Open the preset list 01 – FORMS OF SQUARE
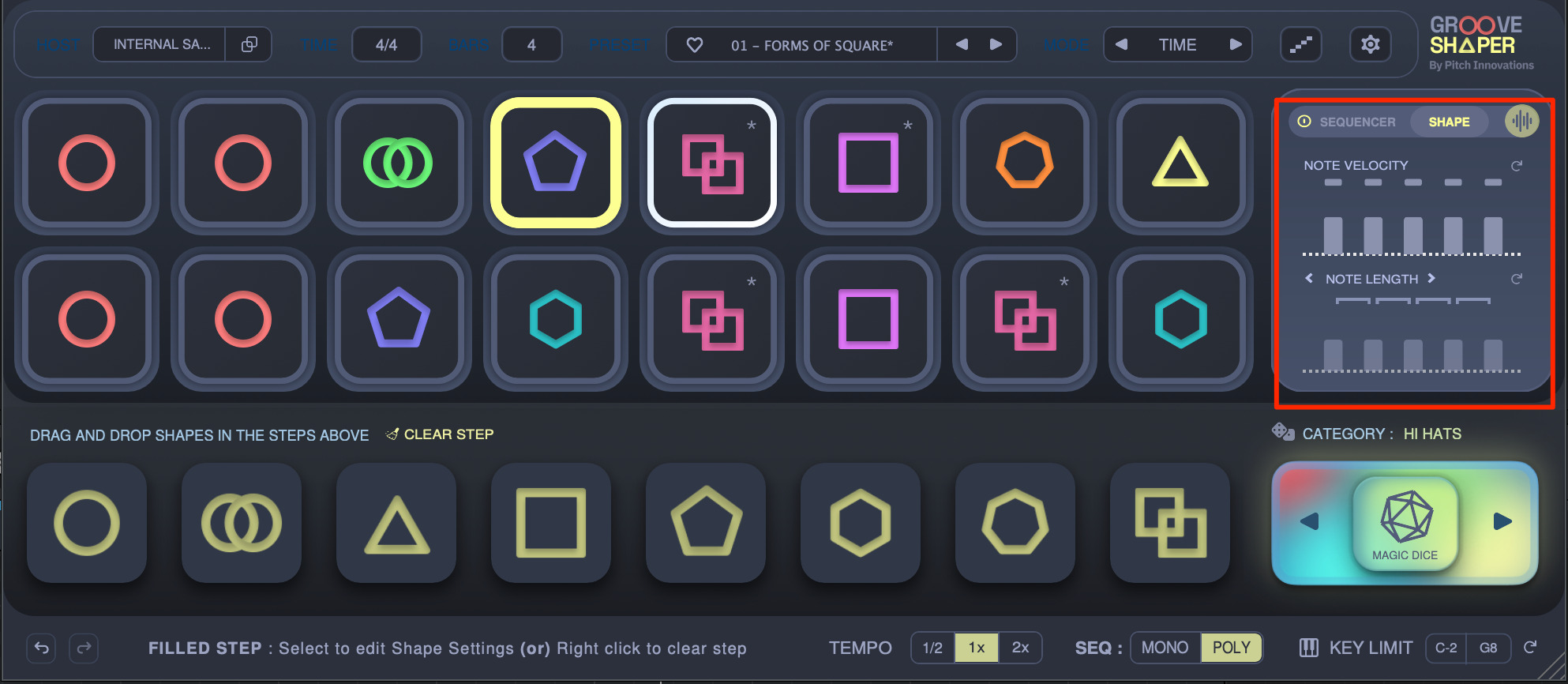Viewport: 1568px width, 684px height. point(812,45)
